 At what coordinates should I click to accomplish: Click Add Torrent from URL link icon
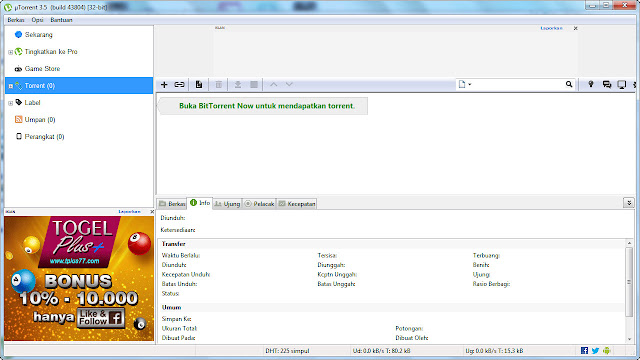click(x=180, y=84)
